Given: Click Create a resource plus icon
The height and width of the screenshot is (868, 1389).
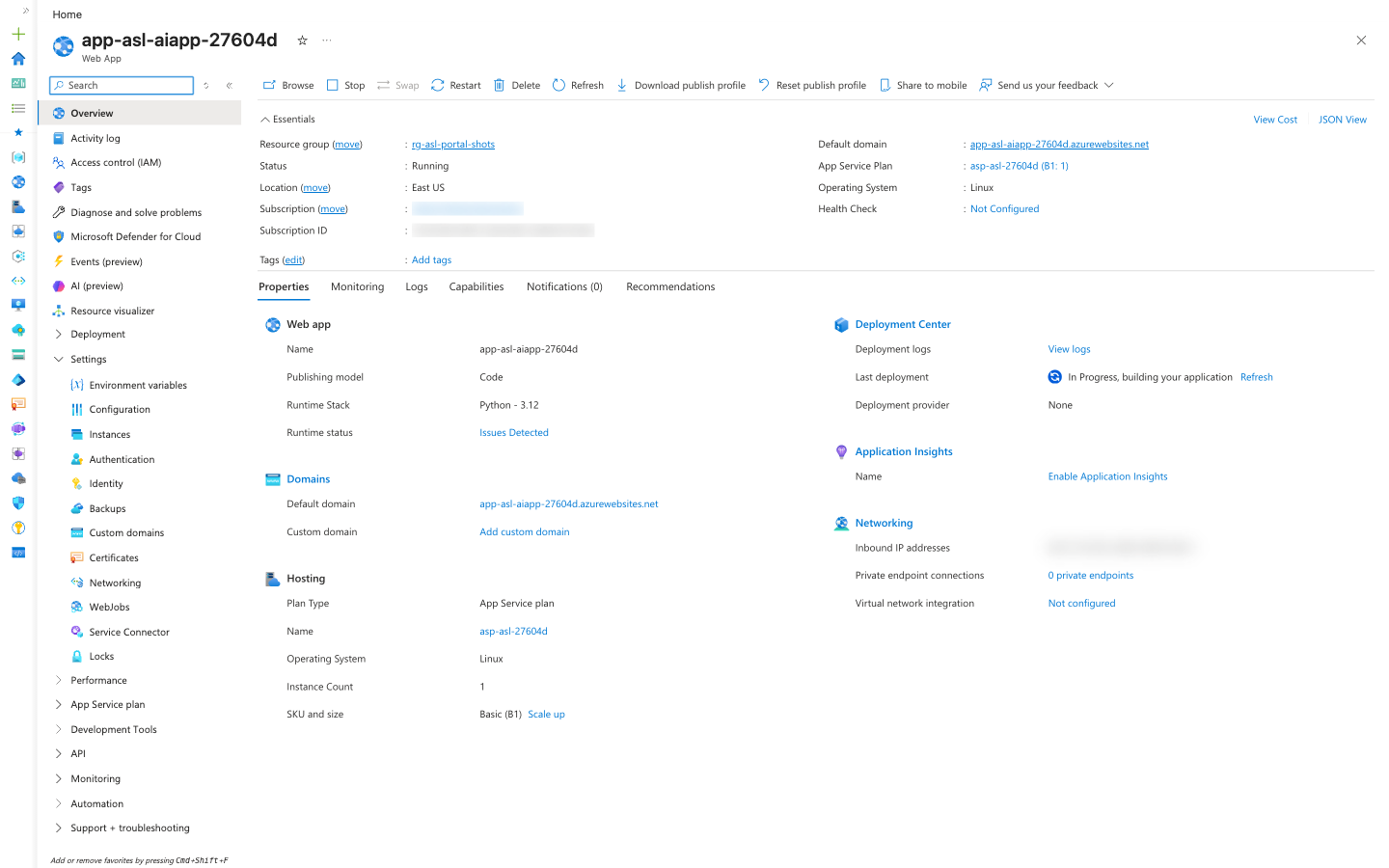Looking at the screenshot, I should [18, 34].
